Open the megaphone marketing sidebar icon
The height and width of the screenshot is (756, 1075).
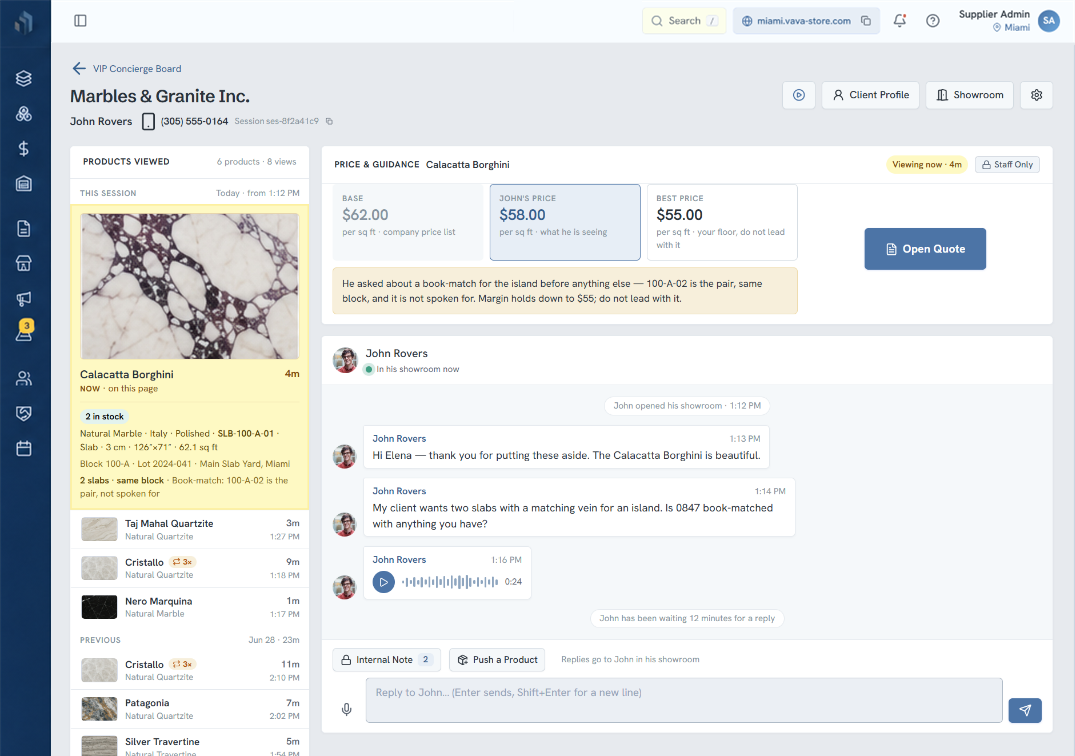click(24, 298)
